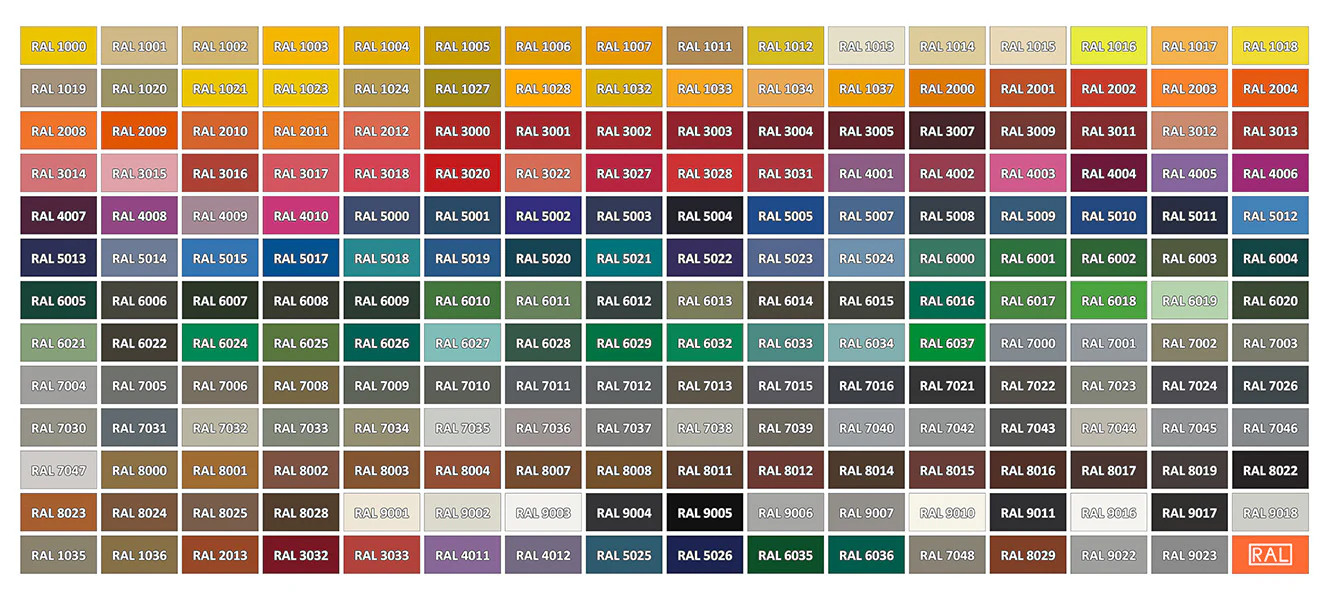Pick the RAL 9016 white swatch
The height and width of the screenshot is (600, 1329).
pyautogui.click(x=1108, y=512)
